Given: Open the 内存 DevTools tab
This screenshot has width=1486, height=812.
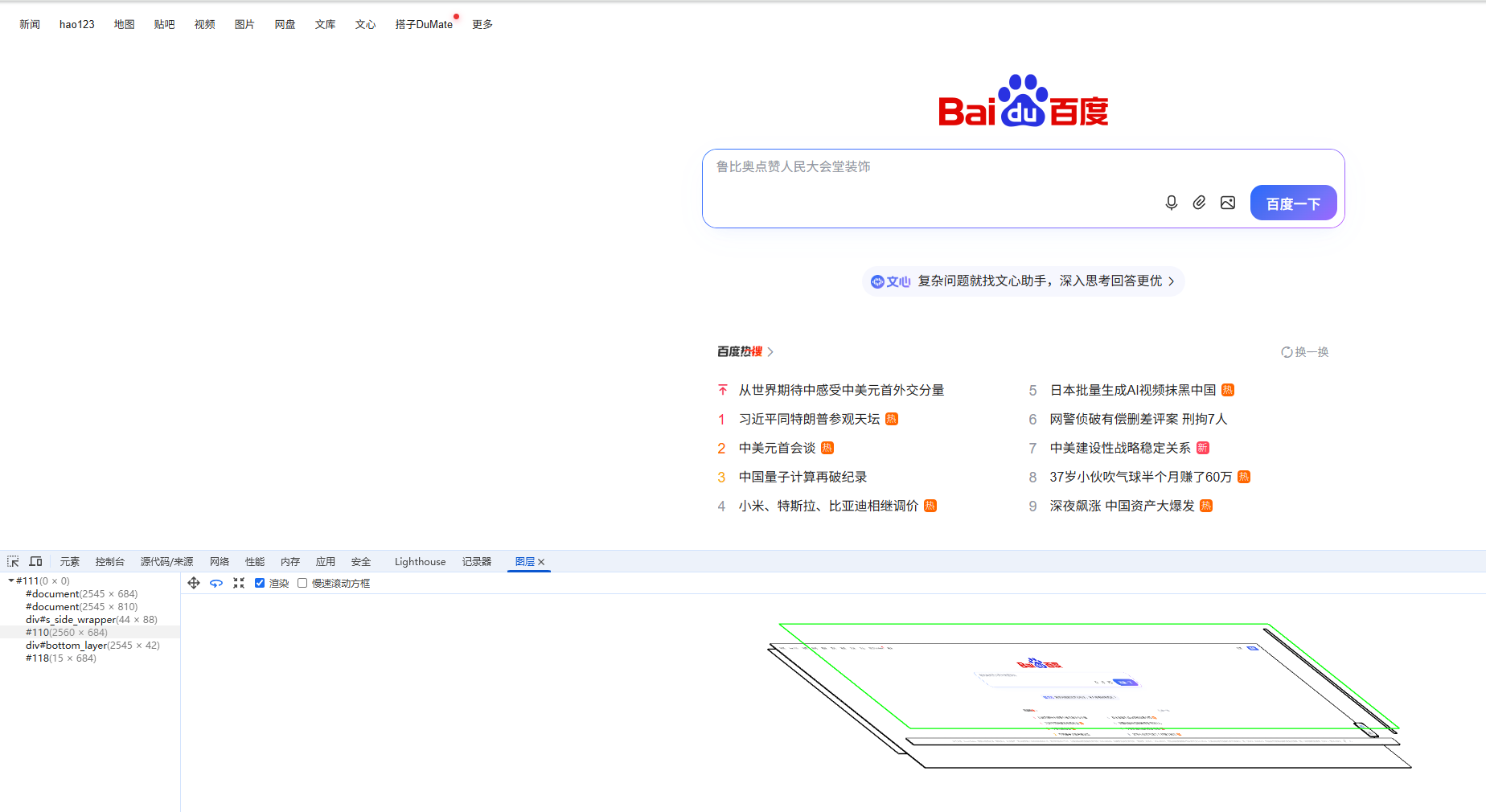Looking at the screenshot, I should [290, 562].
